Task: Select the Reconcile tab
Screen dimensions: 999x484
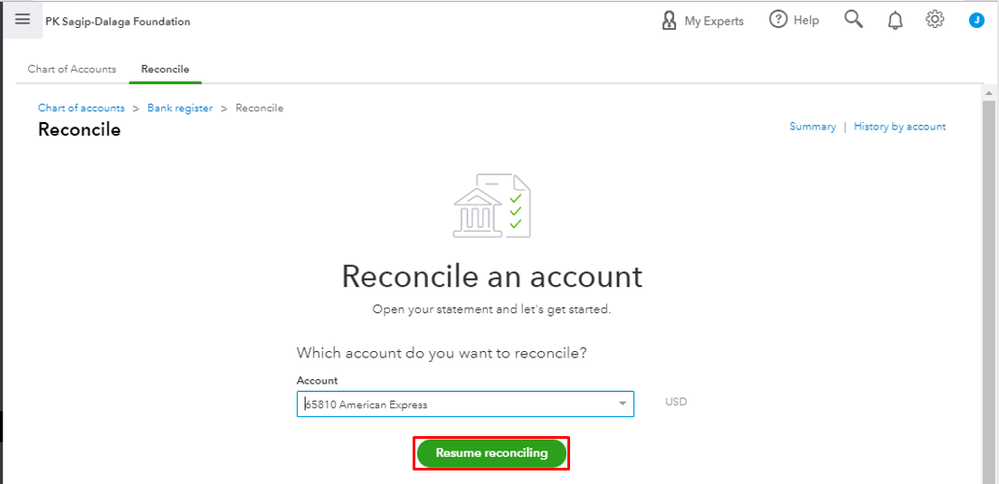Action: pos(165,69)
